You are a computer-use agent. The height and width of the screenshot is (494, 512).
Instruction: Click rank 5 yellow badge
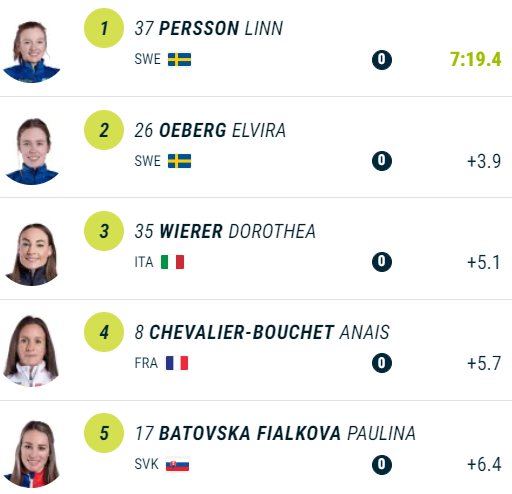tap(104, 433)
